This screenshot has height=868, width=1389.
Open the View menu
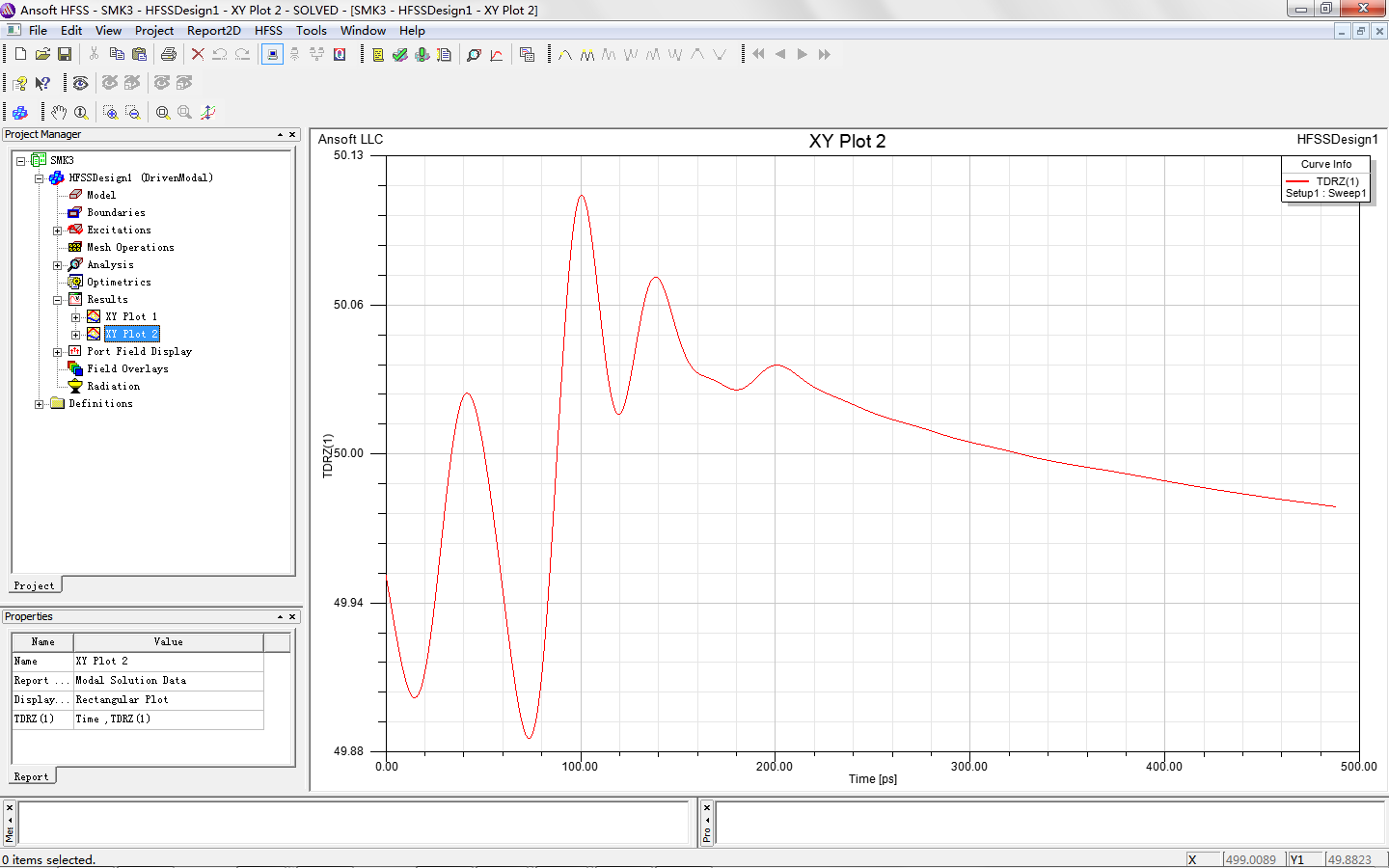[x=108, y=31]
